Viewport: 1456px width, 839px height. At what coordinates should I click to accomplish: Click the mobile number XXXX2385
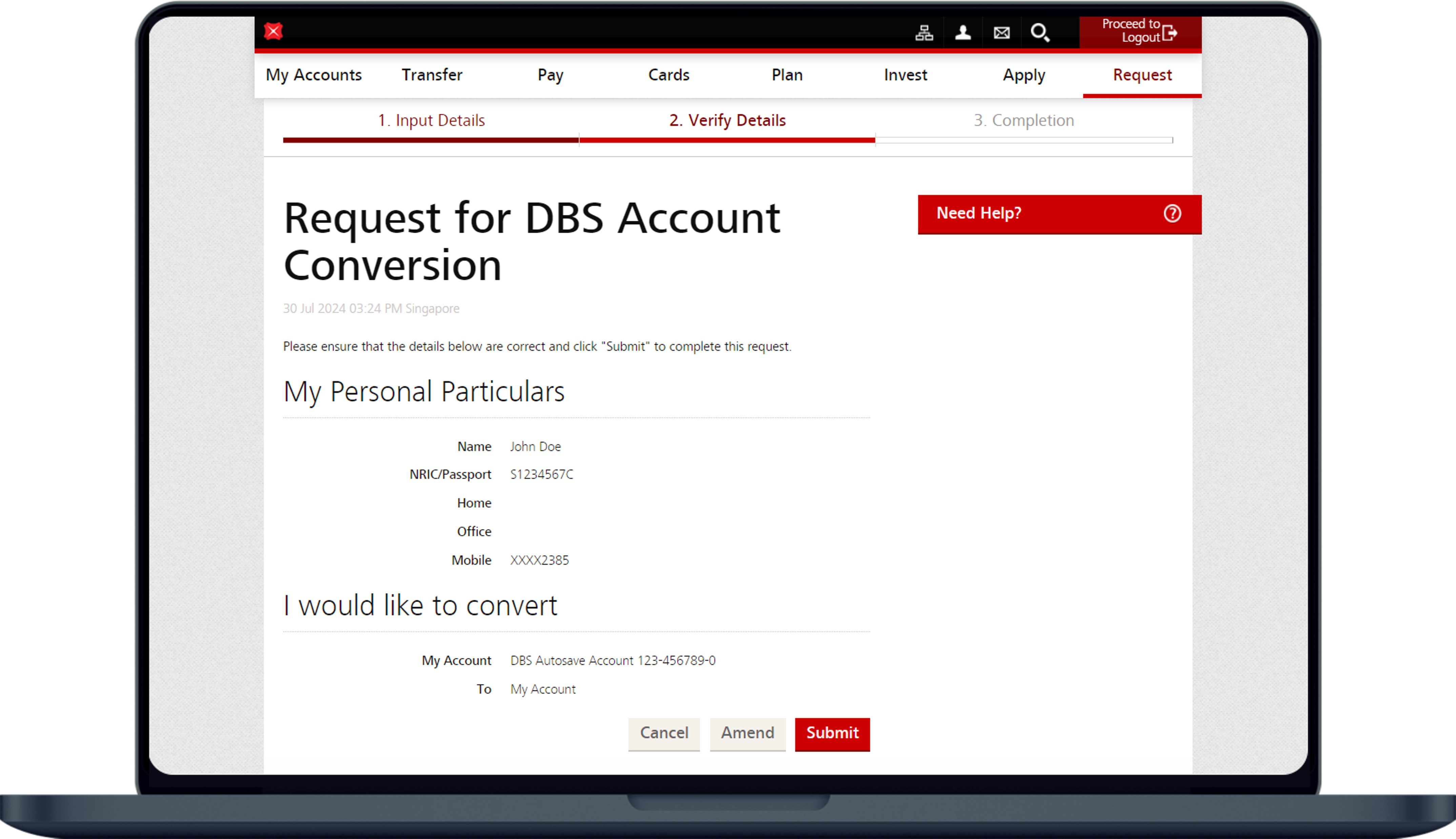click(x=539, y=560)
